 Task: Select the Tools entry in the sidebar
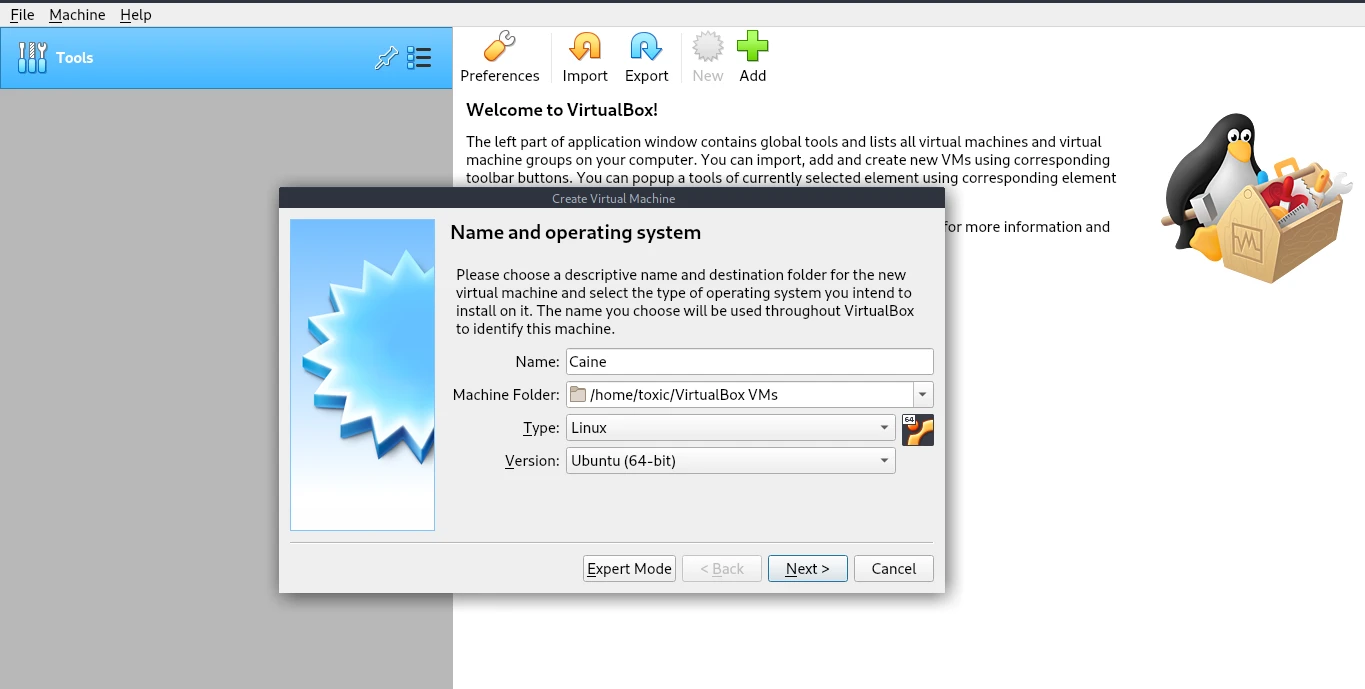click(75, 57)
